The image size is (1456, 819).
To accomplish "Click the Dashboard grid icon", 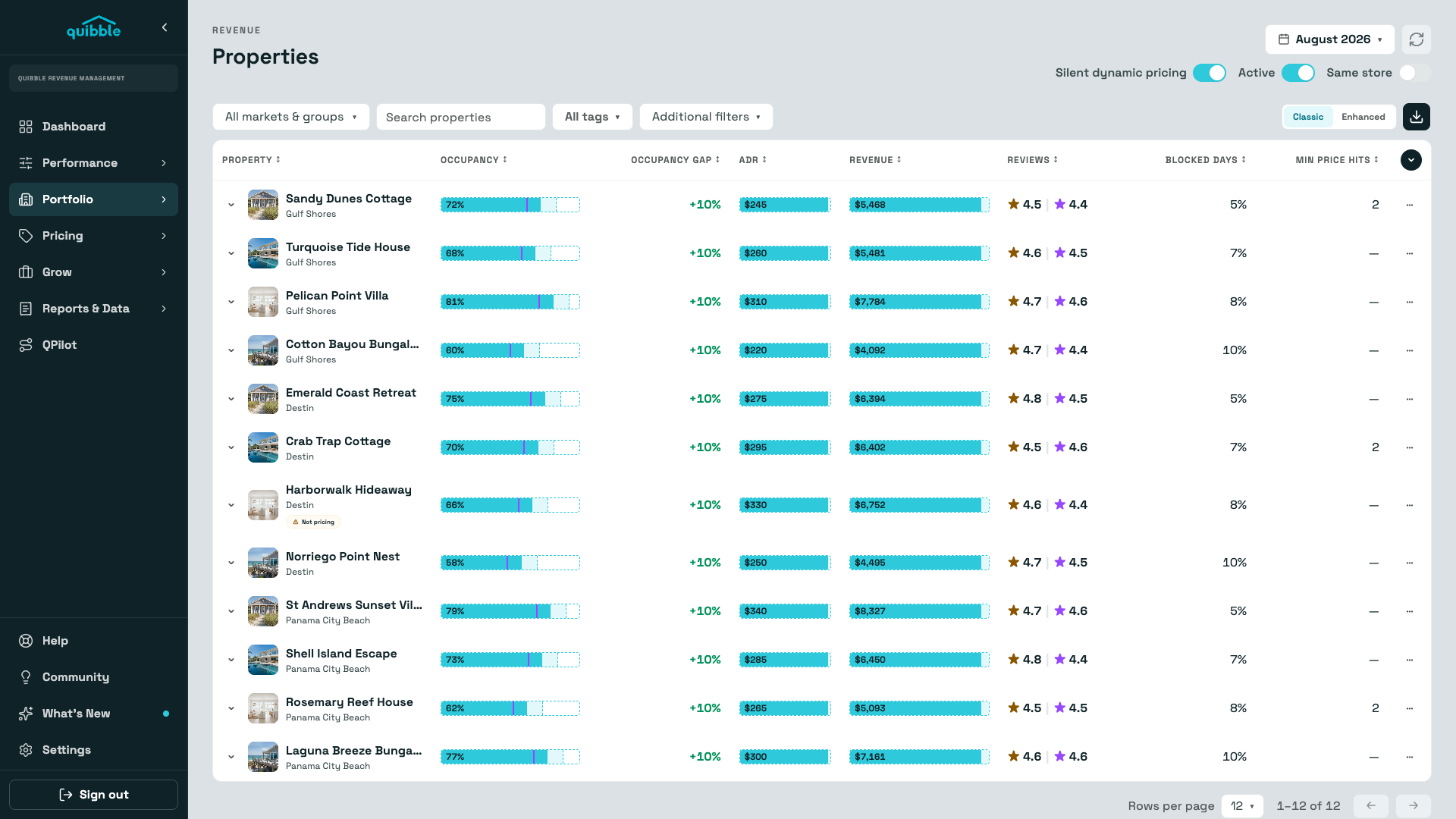I will [26, 127].
